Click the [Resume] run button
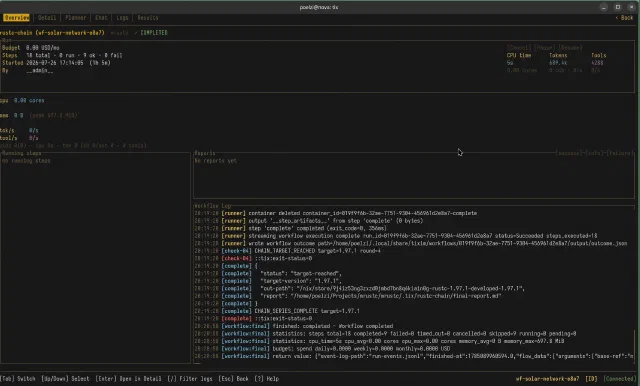Viewport: 640px width, 386px height. coord(571,48)
